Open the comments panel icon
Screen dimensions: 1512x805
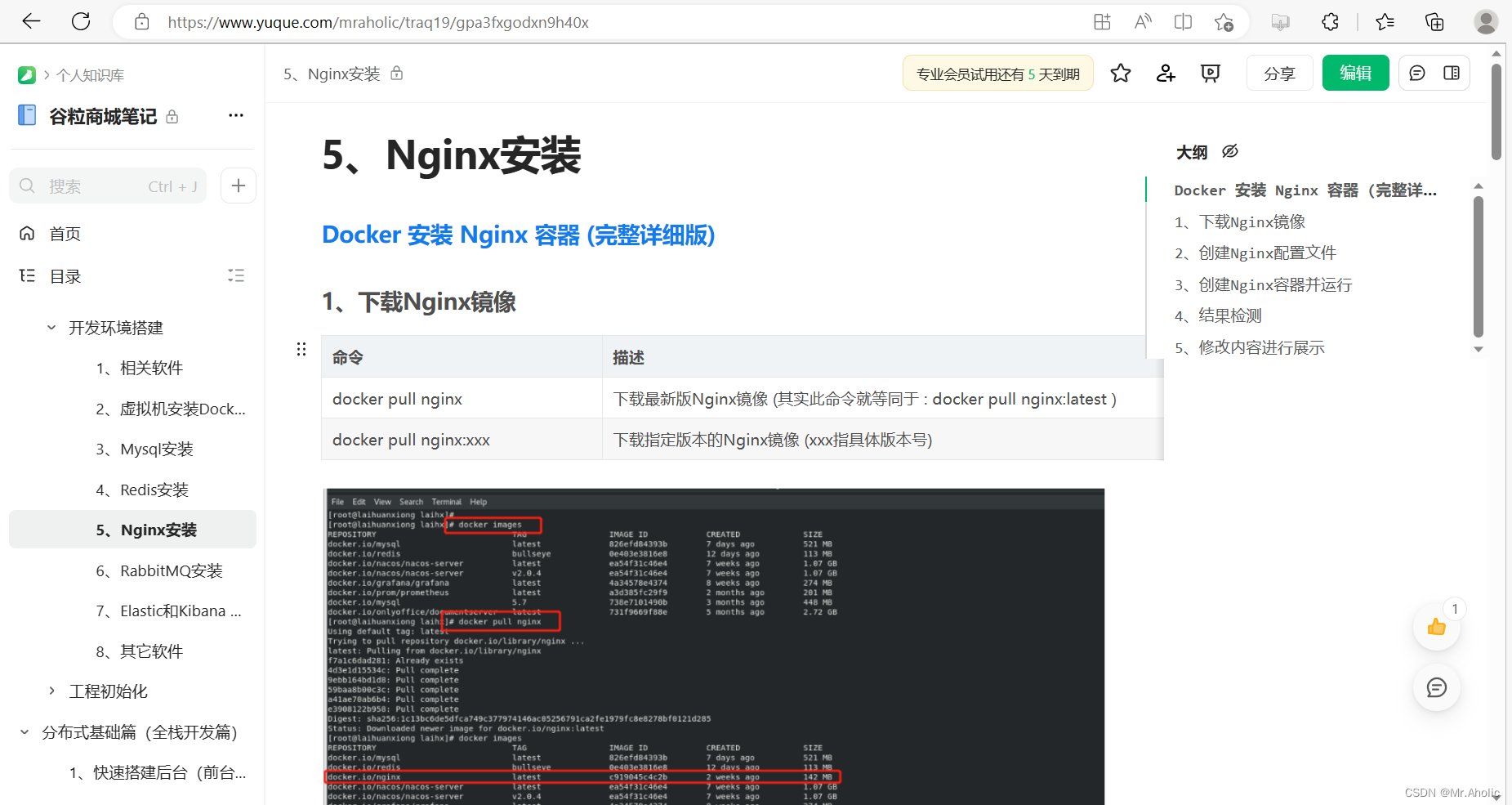pyautogui.click(x=1416, y=73)
